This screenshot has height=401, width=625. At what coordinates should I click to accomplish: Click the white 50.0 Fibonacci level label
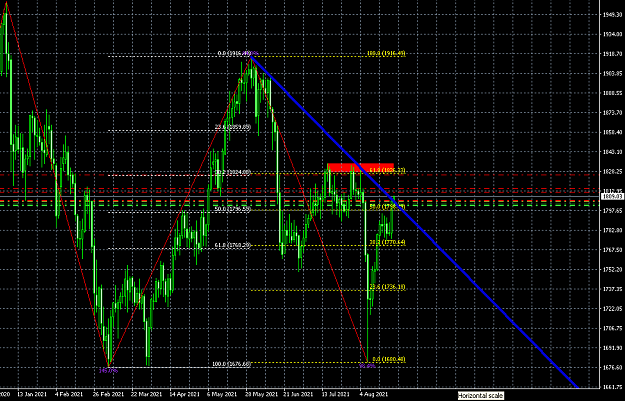pos(233,208)
